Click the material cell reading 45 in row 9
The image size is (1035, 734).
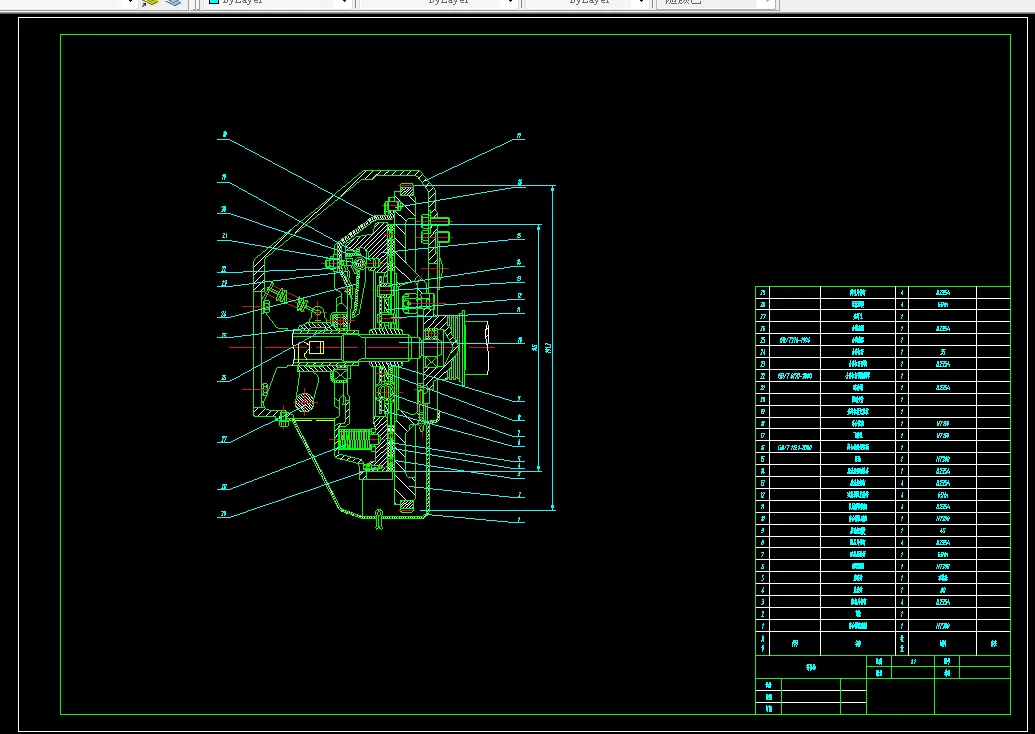coord(943,530)
